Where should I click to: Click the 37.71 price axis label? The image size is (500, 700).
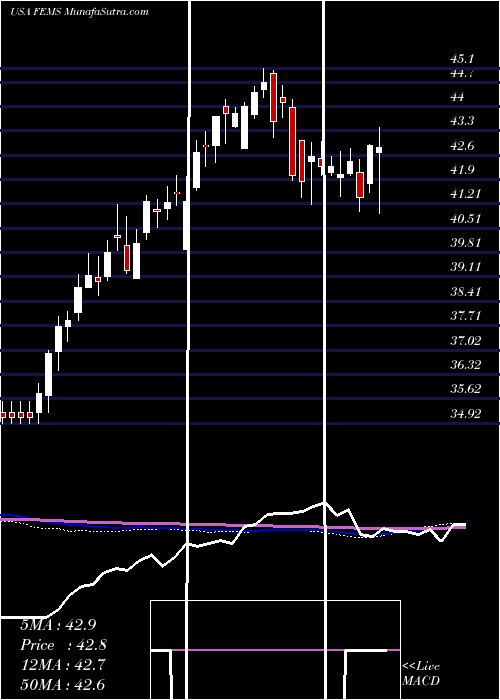(465, 316)
